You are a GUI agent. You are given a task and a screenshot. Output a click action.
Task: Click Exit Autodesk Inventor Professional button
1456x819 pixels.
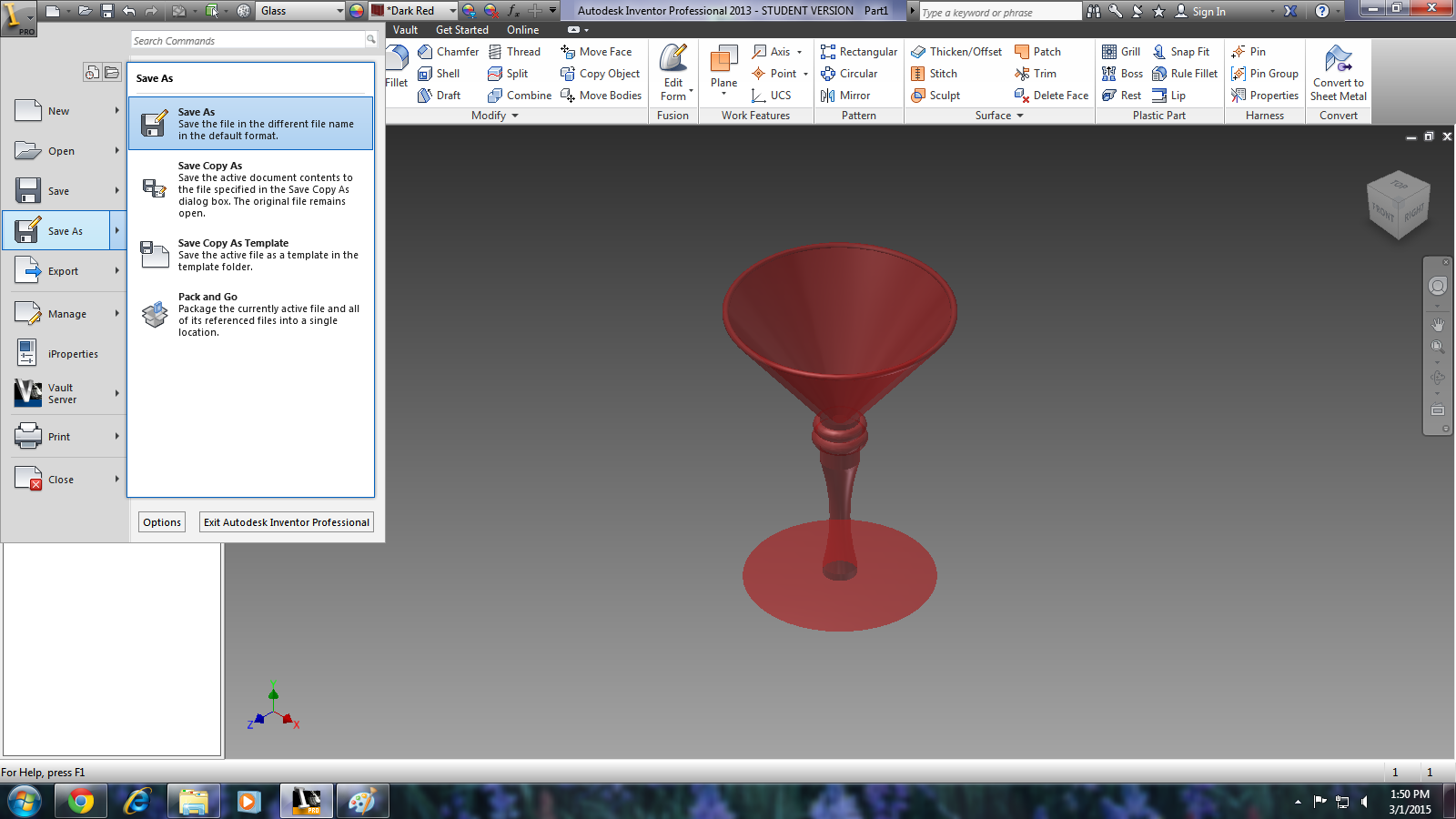tap(287, 522)
